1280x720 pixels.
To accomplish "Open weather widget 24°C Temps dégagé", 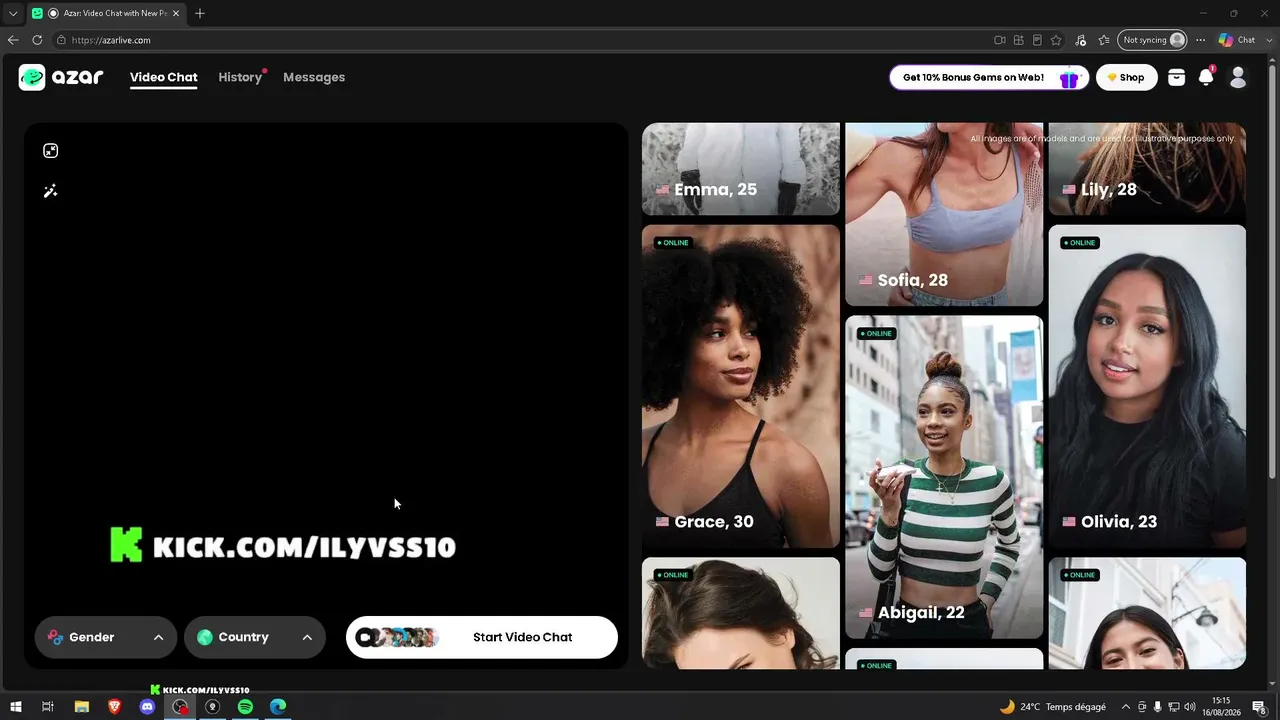I will pyautogui.click(x=1053, y=707).
